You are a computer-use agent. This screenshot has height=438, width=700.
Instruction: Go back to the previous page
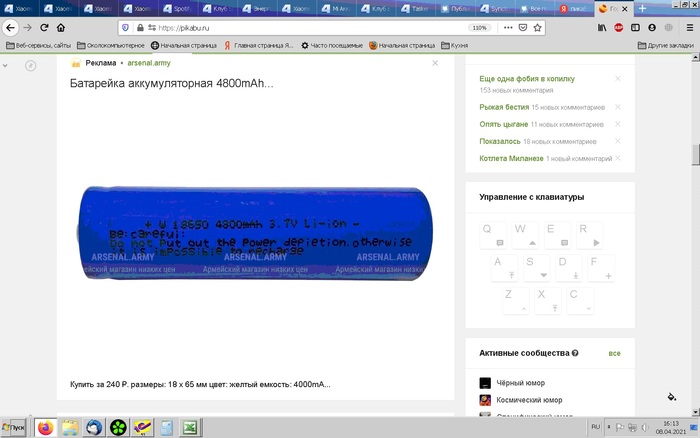(10, 28)
